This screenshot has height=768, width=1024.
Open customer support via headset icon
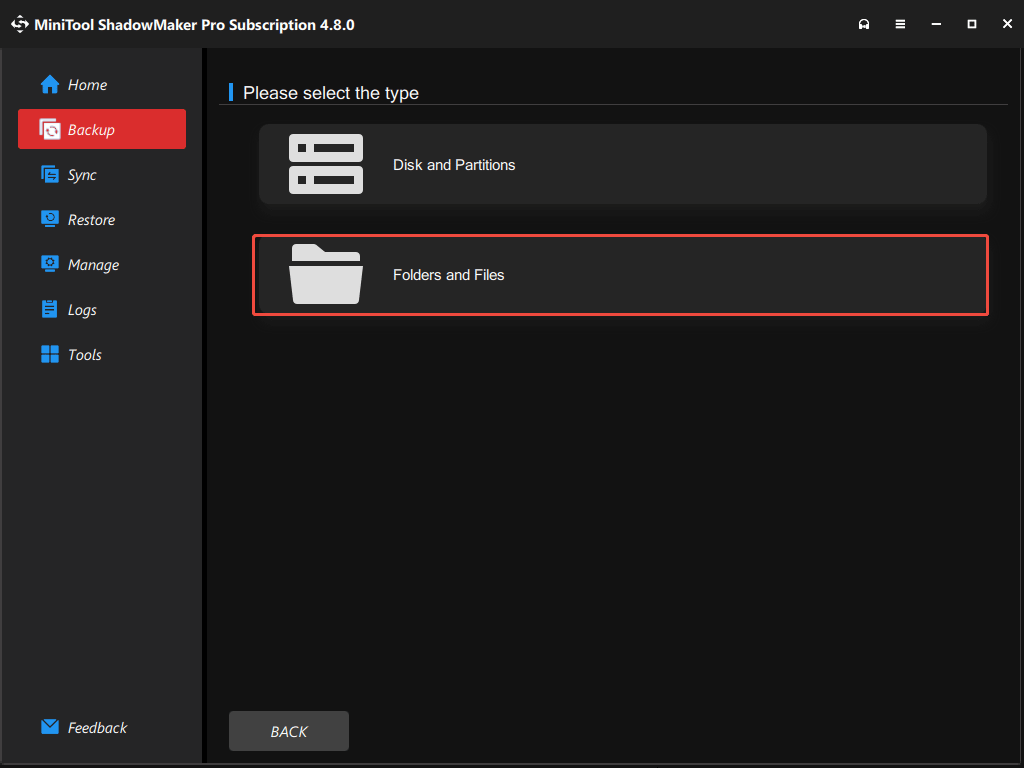[x=864, y=23]
